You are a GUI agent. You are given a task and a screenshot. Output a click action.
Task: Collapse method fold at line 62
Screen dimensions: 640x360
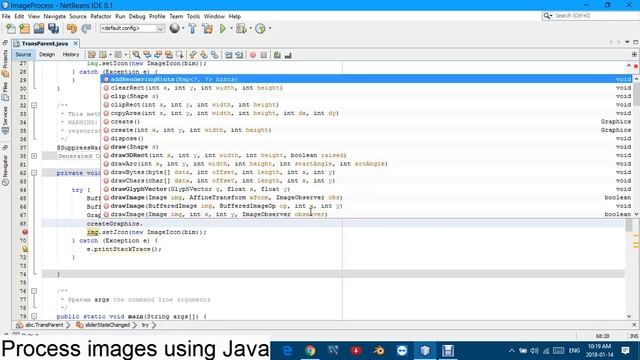[34, 173]
